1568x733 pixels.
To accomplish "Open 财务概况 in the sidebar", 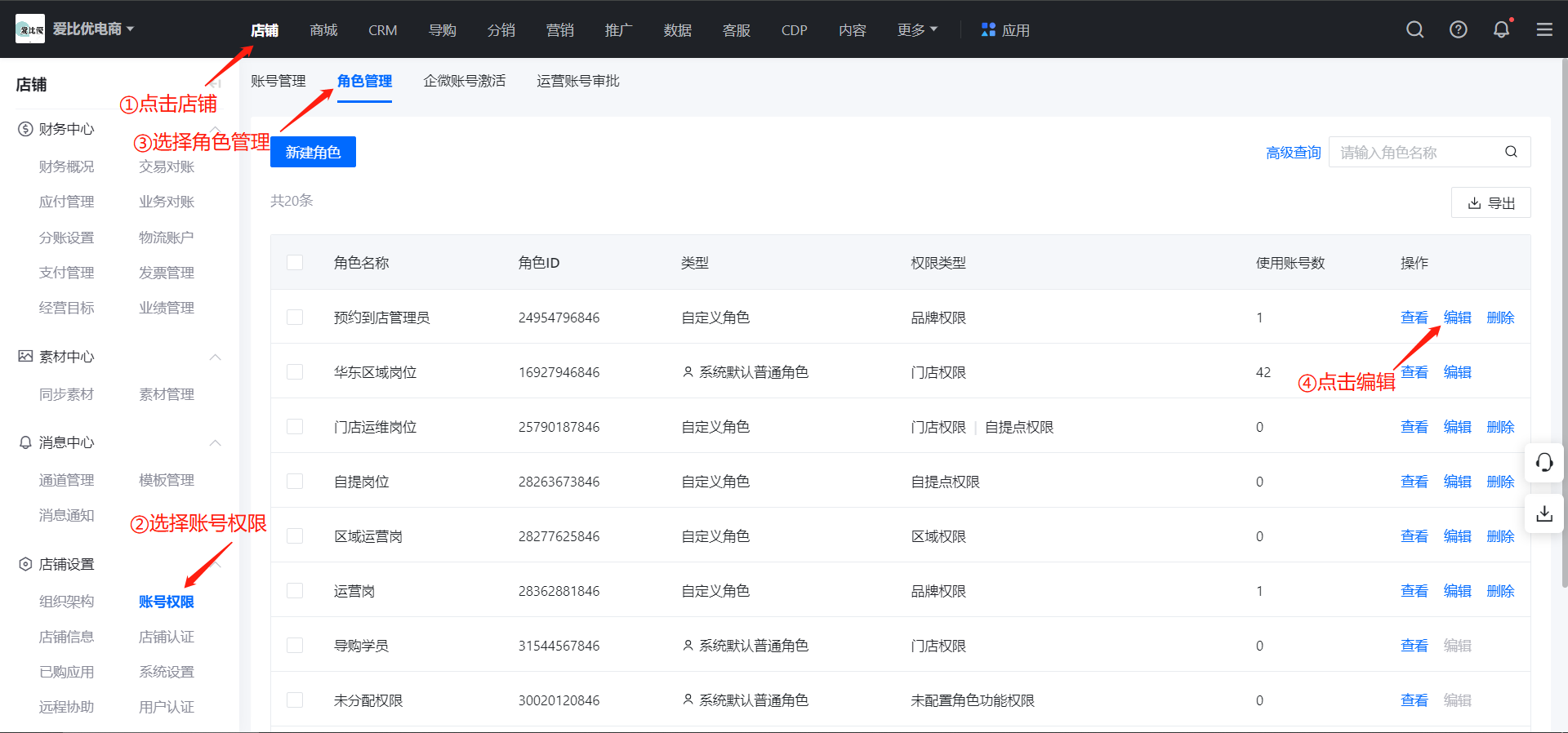I will pos(66,167).
